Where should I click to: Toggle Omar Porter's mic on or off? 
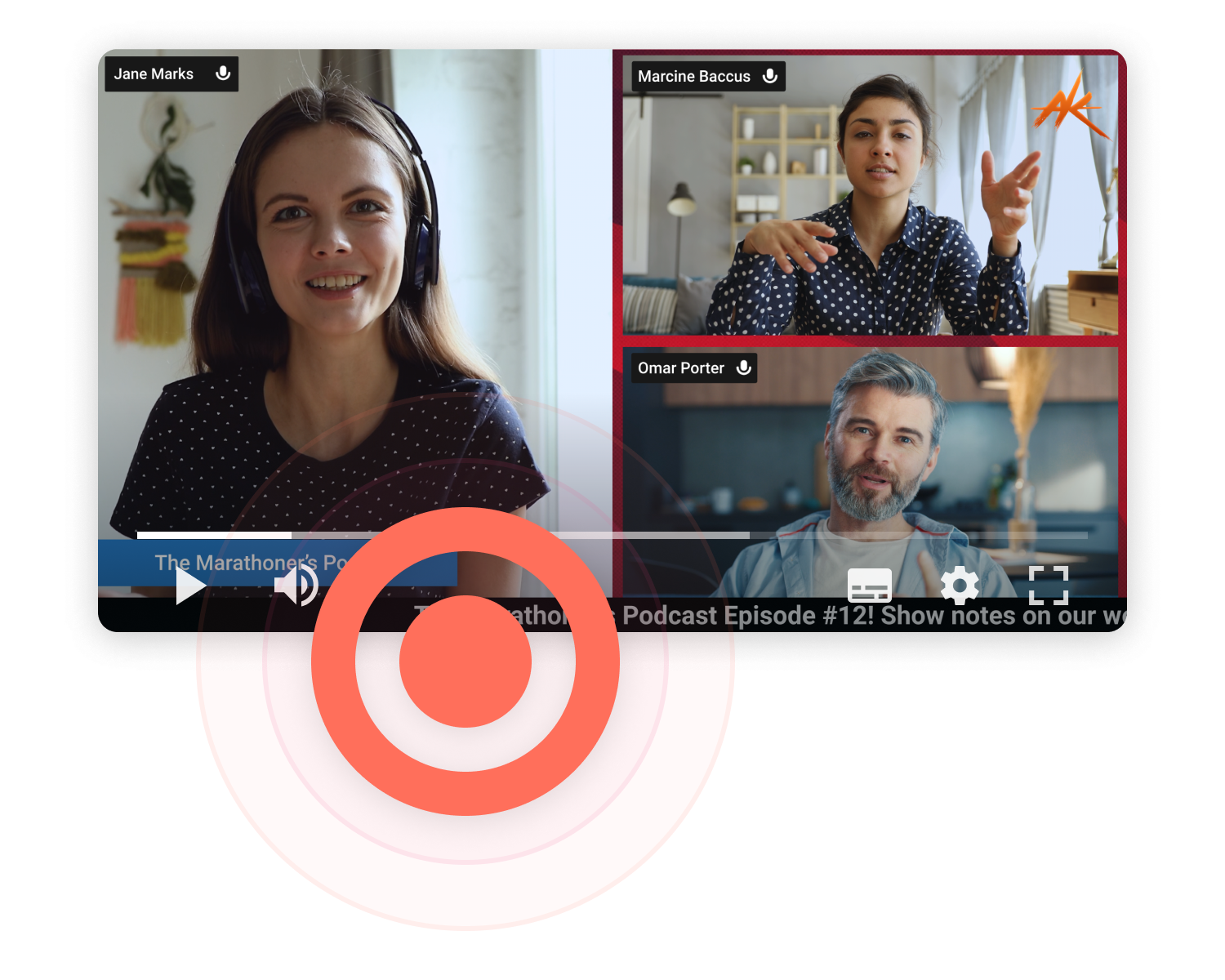click(742, 368)
